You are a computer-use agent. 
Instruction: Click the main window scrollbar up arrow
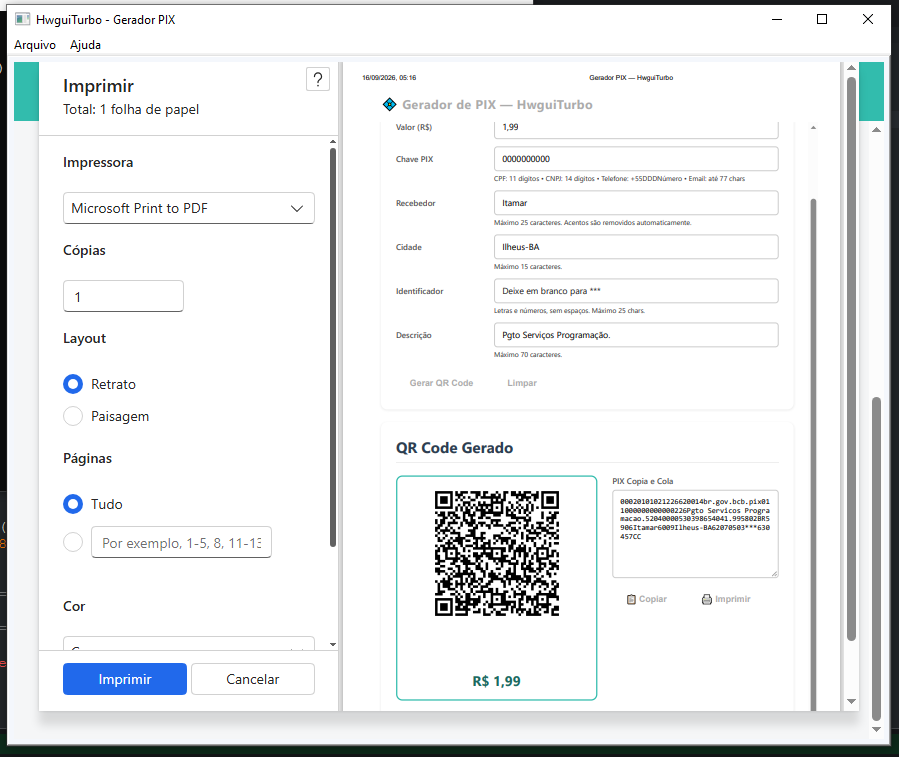(x=877, y=130)
